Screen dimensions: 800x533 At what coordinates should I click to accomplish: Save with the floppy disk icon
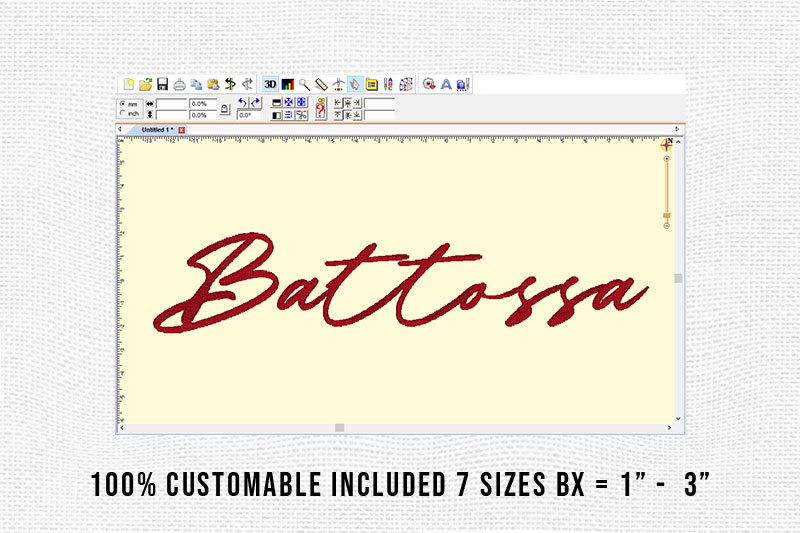click(162, 84)
